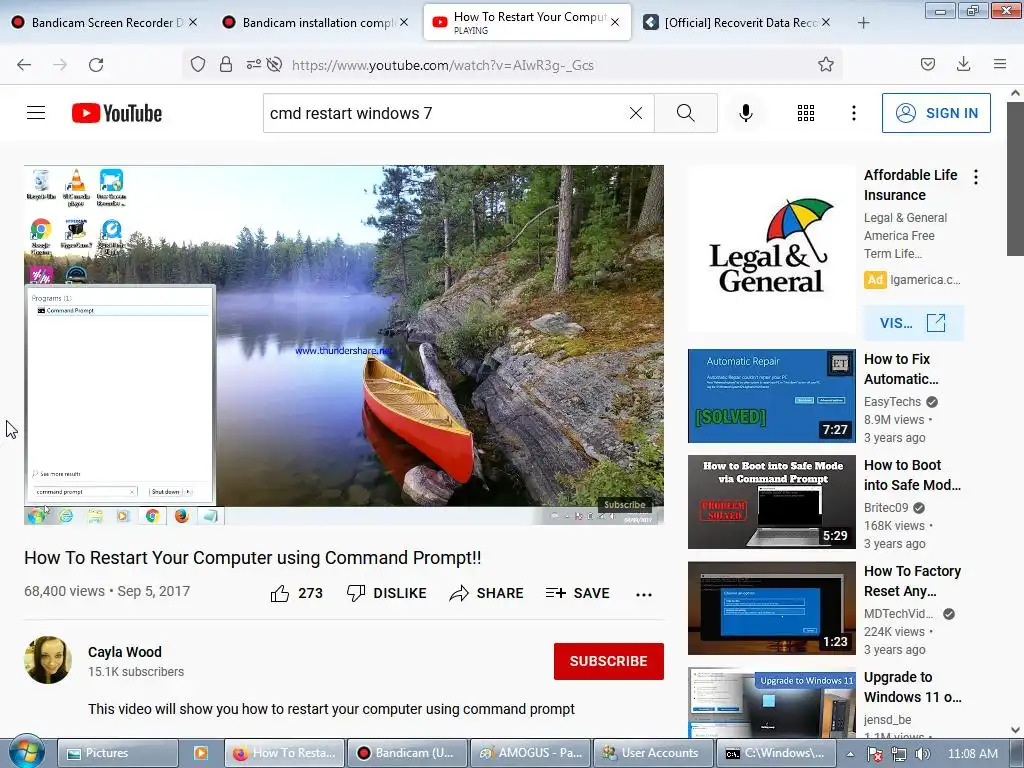Open the YouTube guide hamburger menu
1024x768 pixels.
(36, 113)
